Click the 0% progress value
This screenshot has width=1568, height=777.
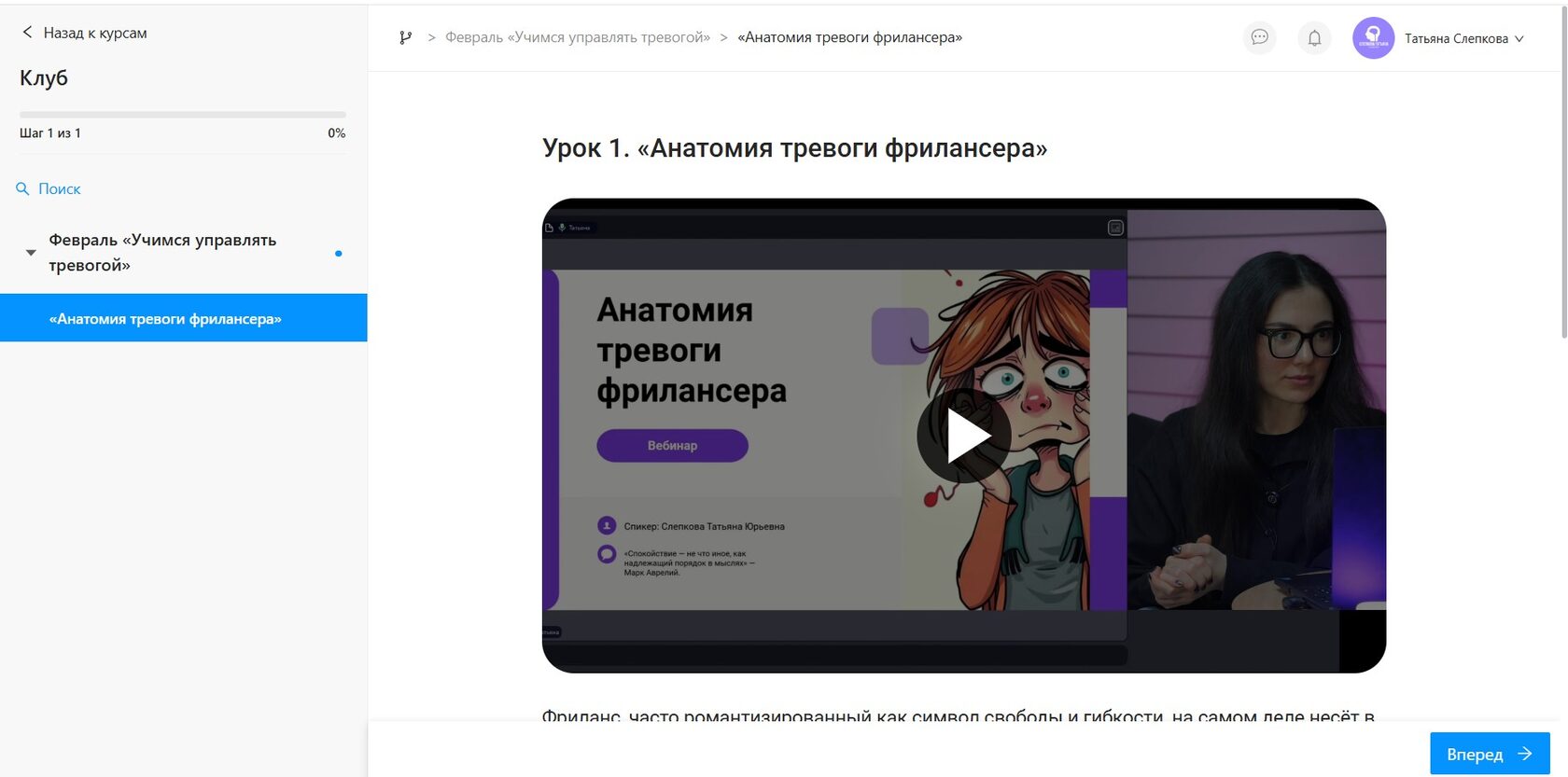tap(337, 133)
